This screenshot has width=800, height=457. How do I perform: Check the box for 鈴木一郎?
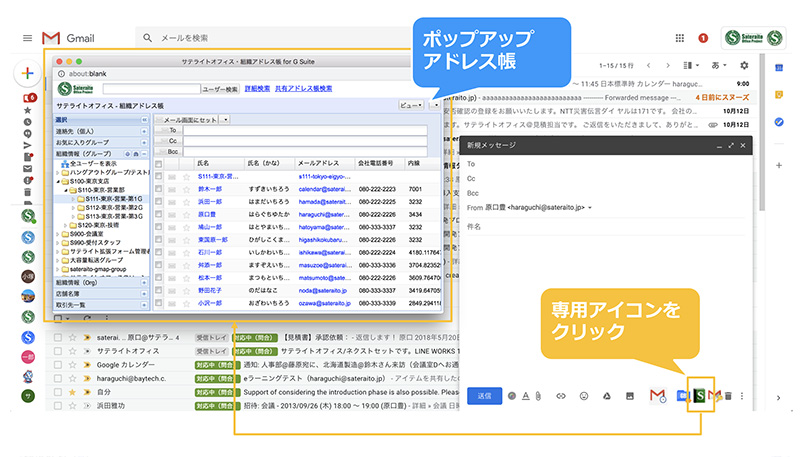pyautogui.click(x=159, y=189)
